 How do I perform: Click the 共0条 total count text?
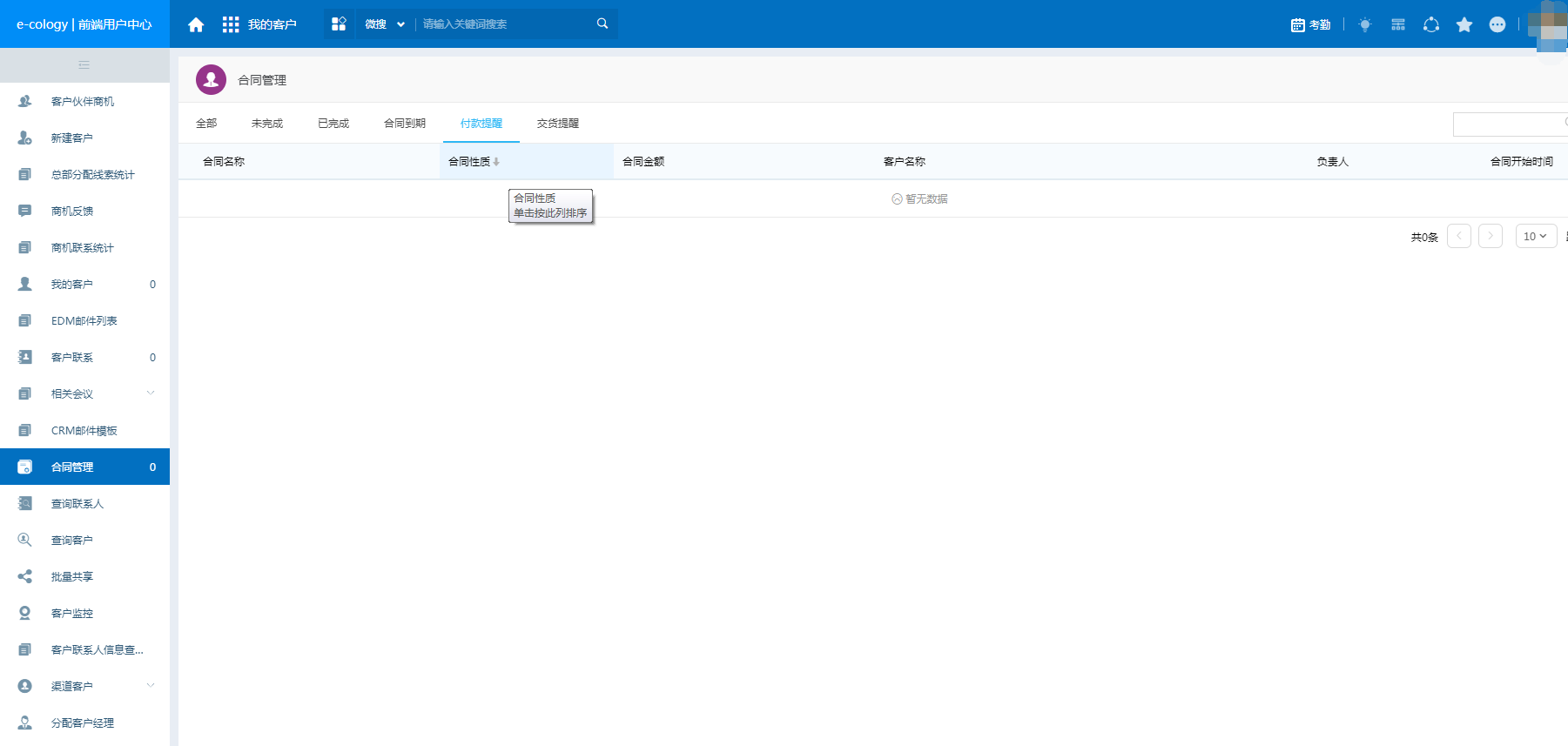[x=1424, y=237]
